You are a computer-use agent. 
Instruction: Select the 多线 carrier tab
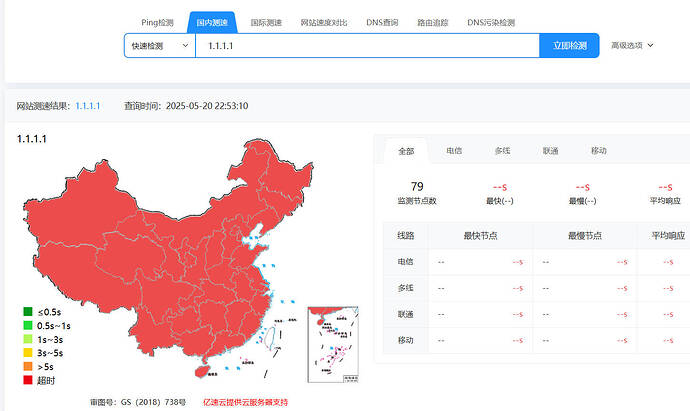coord(502,150)
